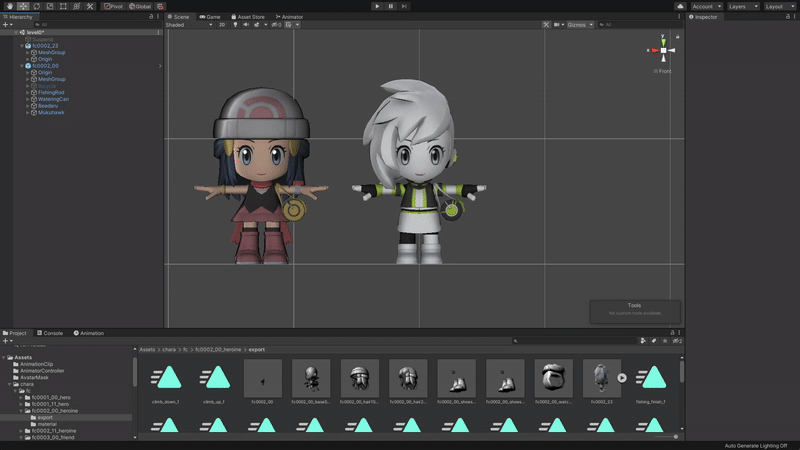The height and width of the screenshot is (450, 800).
Task: Click the Step frame button
Action: pyautogui.click(x=404, y=6)
